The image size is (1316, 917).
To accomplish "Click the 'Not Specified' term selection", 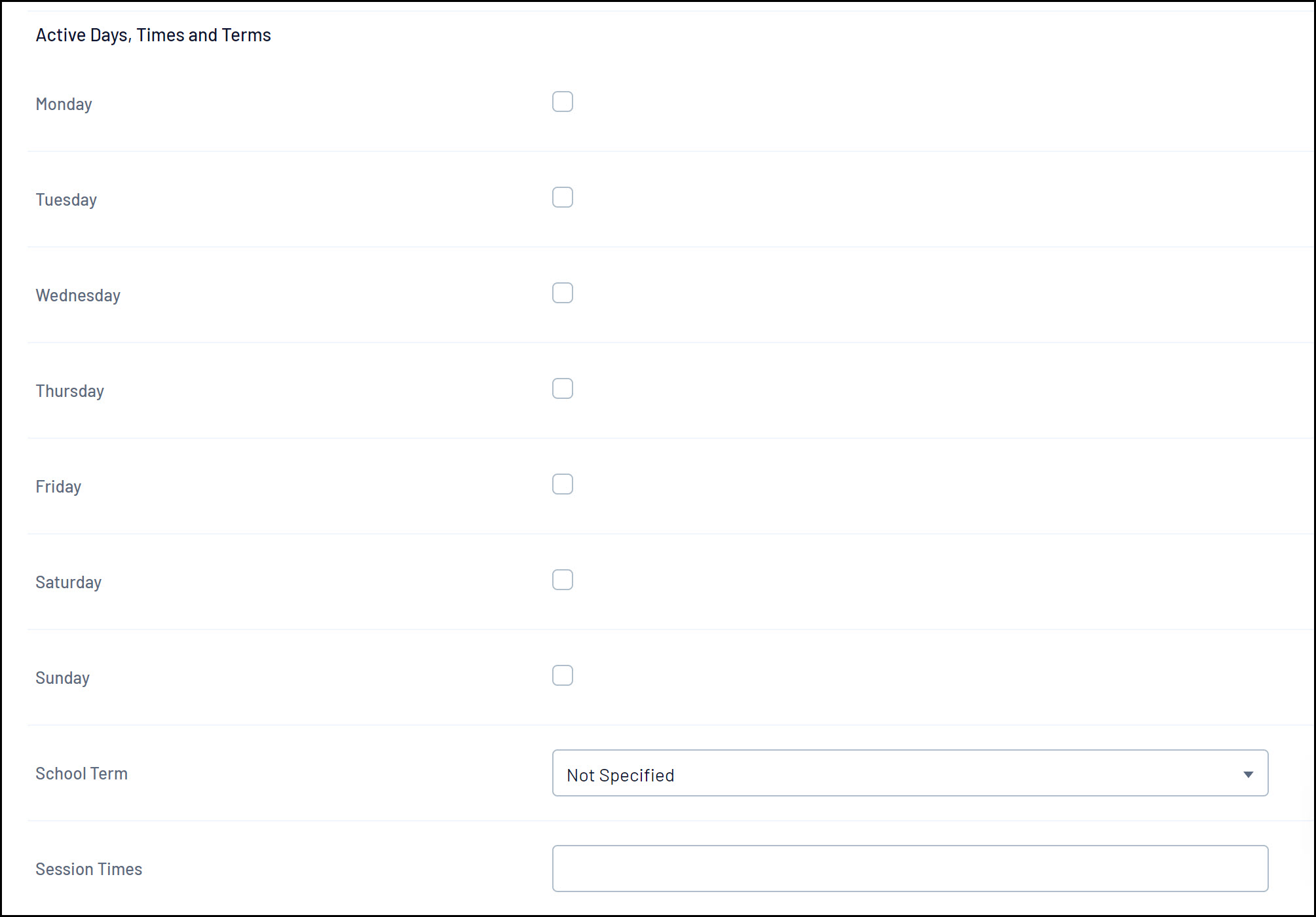I will pyautogui.click(x=620, y=775).
